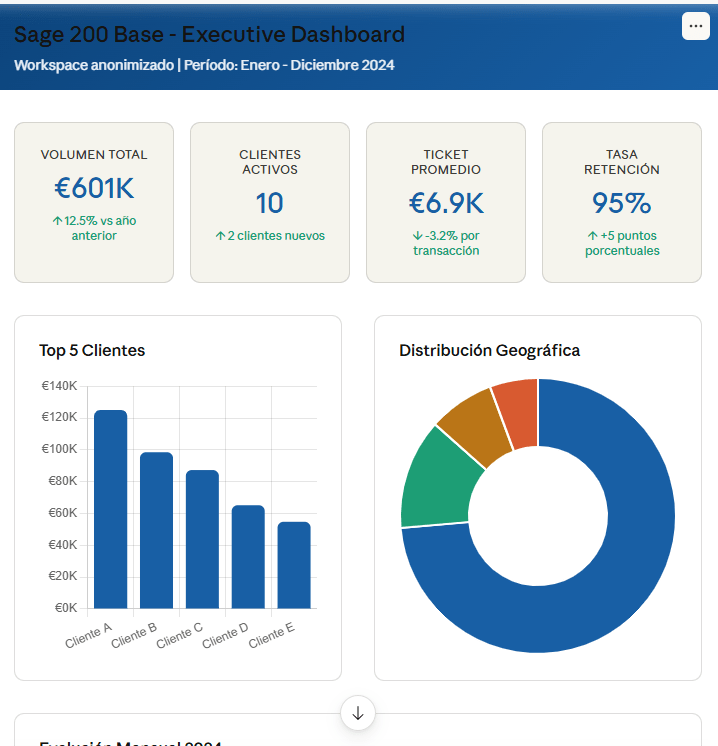Click the Cliente E bar
Image resolution: width=718 pixels, height=746 pixels.
click(x=294, y=565)
